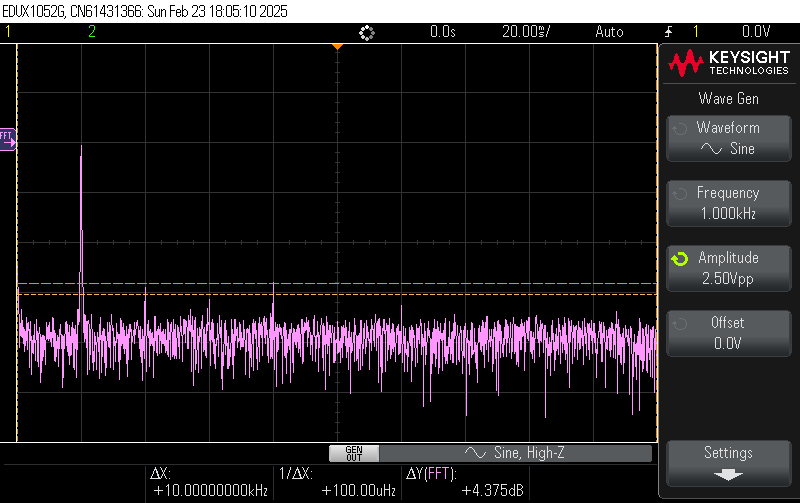Click the GEN OUT indicator badge

[353, 454]
